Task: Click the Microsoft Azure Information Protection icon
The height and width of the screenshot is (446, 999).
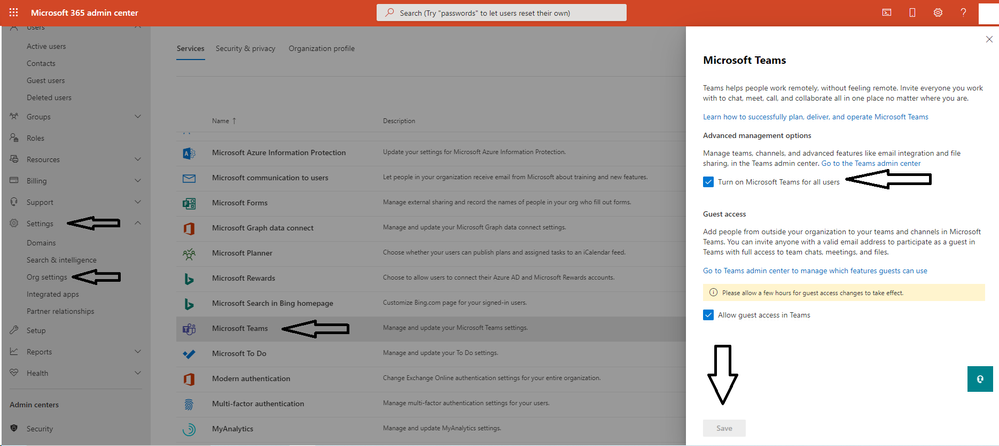Action: [189, 153]
